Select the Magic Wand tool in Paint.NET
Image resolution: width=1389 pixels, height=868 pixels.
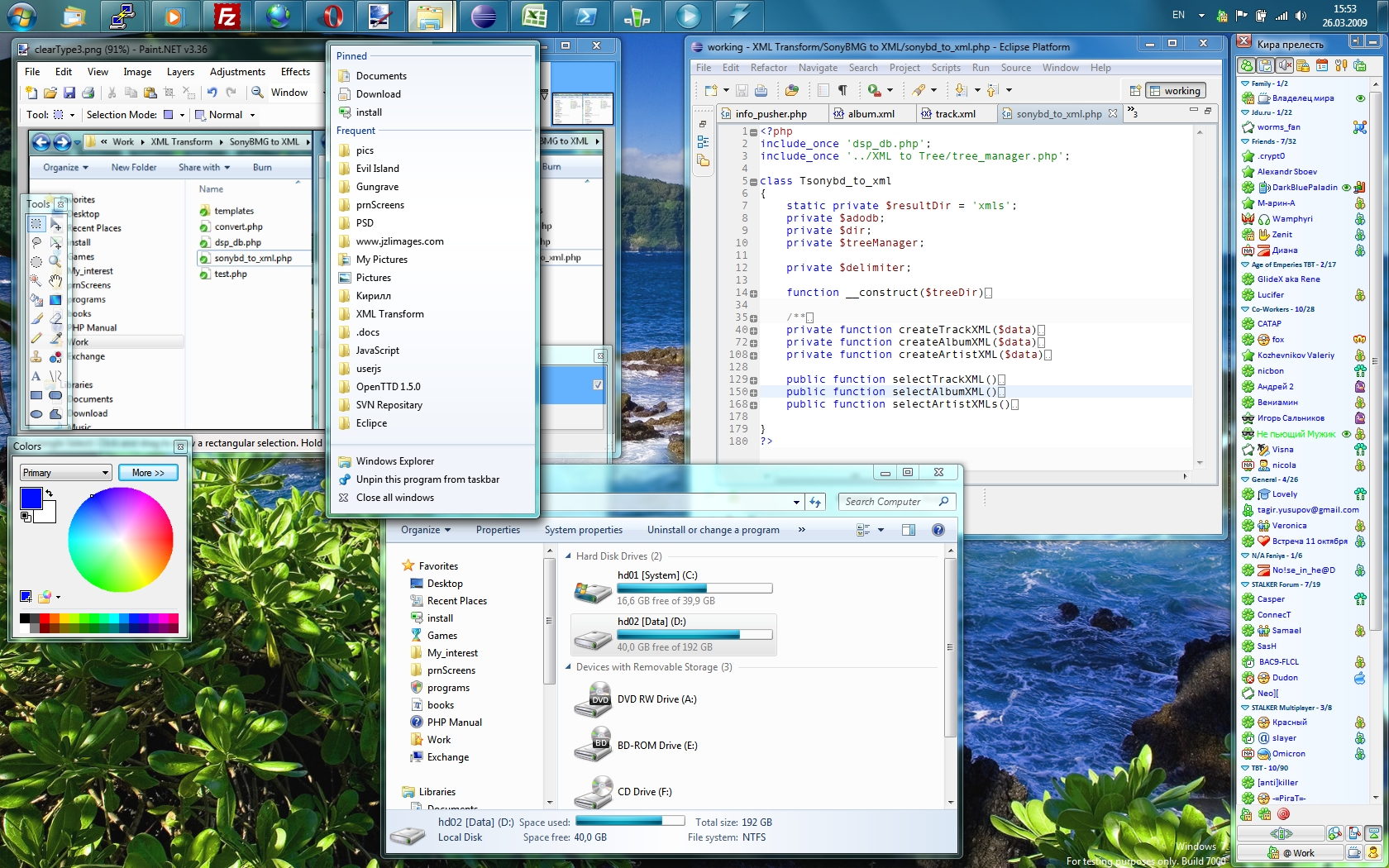(36, 280)
